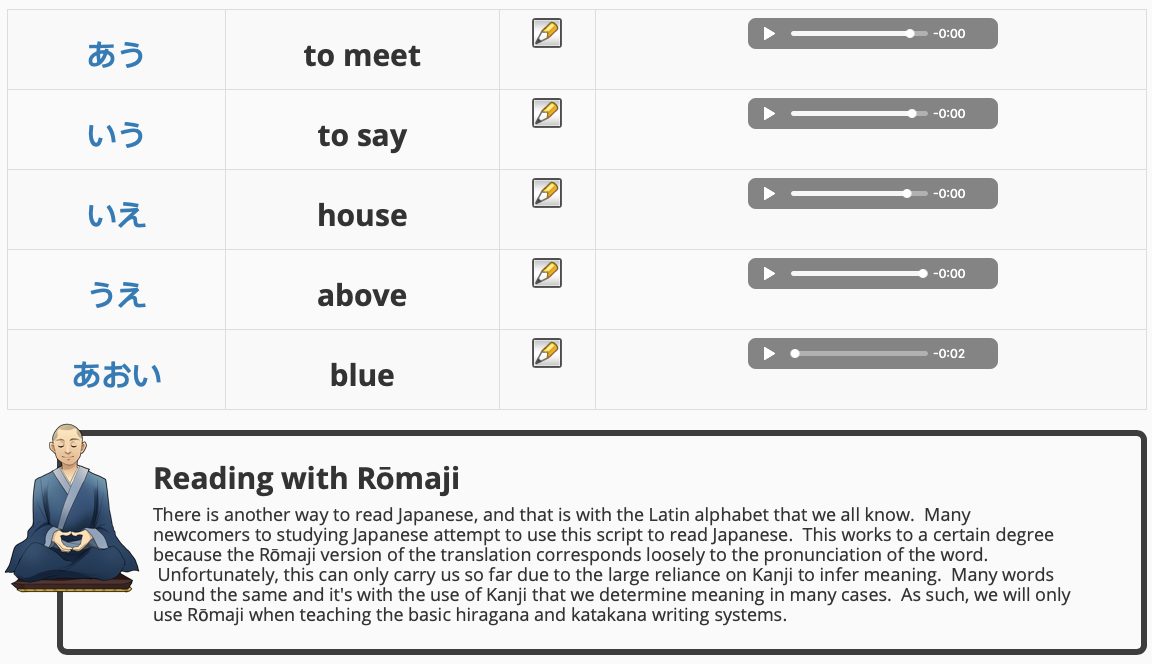Click the pencil icon in the あう row
The height and width of the screenshot is (664, 1152).
(x=546, y=33)
